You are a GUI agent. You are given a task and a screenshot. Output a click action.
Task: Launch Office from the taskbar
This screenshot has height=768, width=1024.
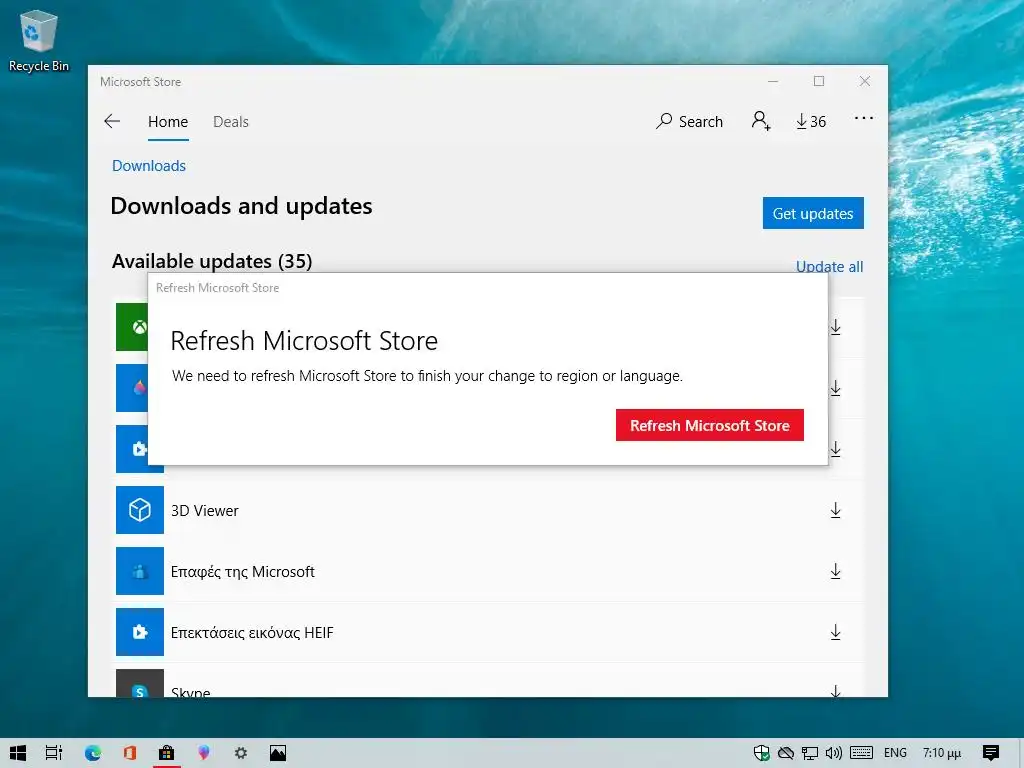129,753
